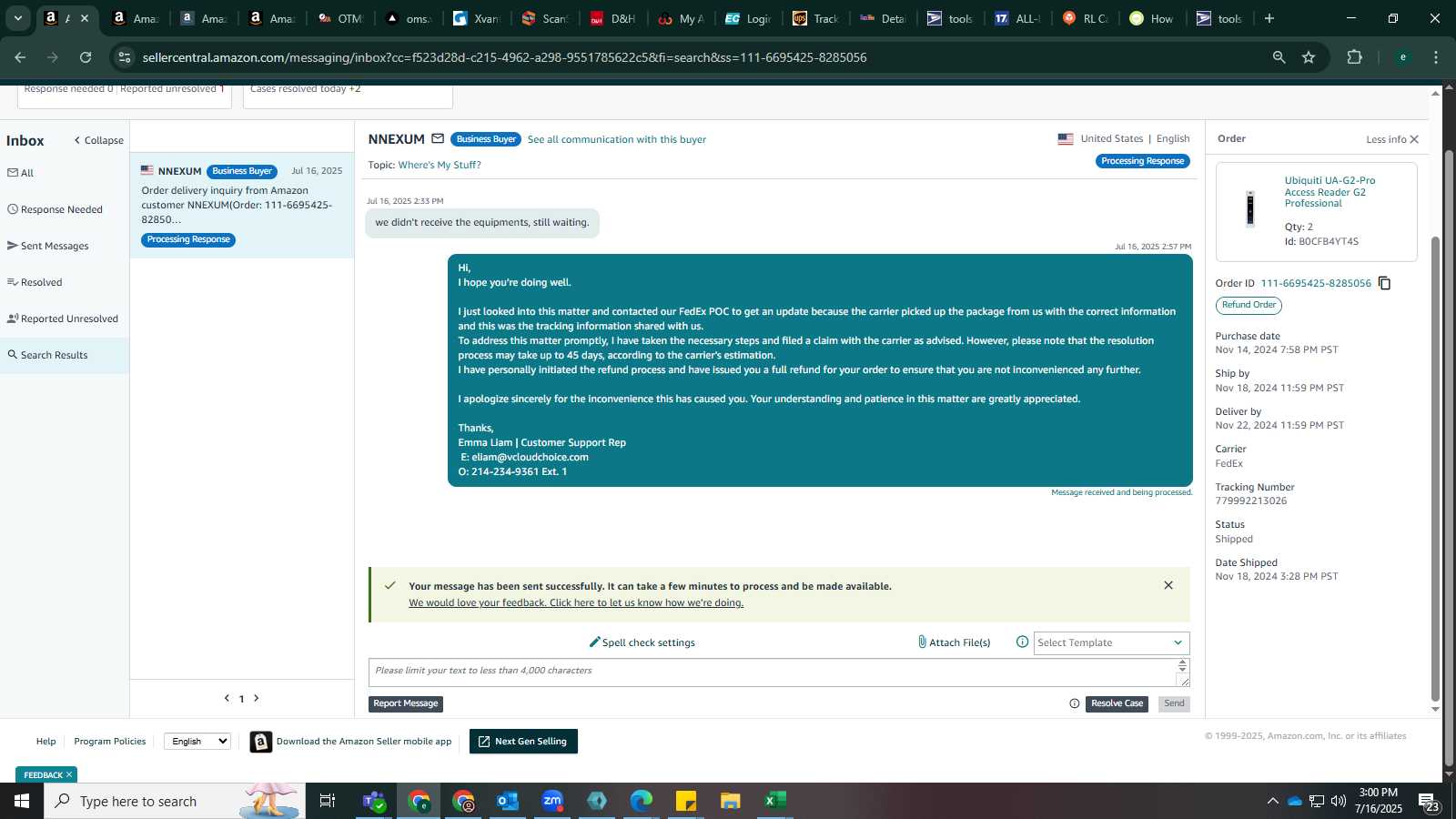Open the Reported Unresolved folder
Viewport: 1456px width, 819px height.
tap(63, 318)
